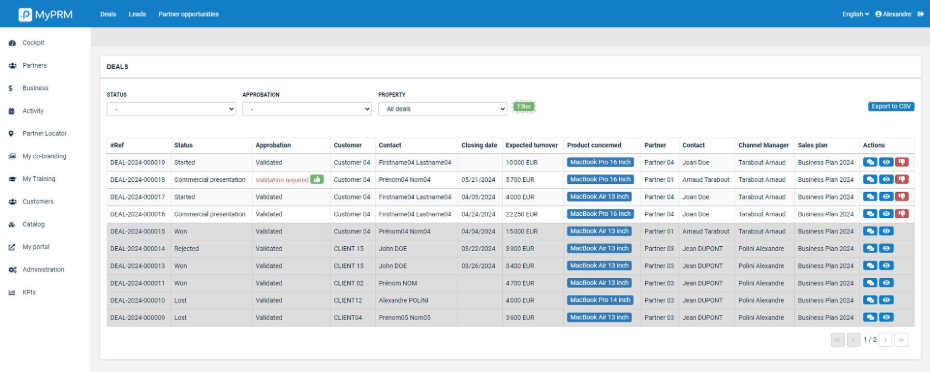Go to the Leads menu item
Image resolution: width=930 pixels, height=372 pixels.
(x=137, y=14)
